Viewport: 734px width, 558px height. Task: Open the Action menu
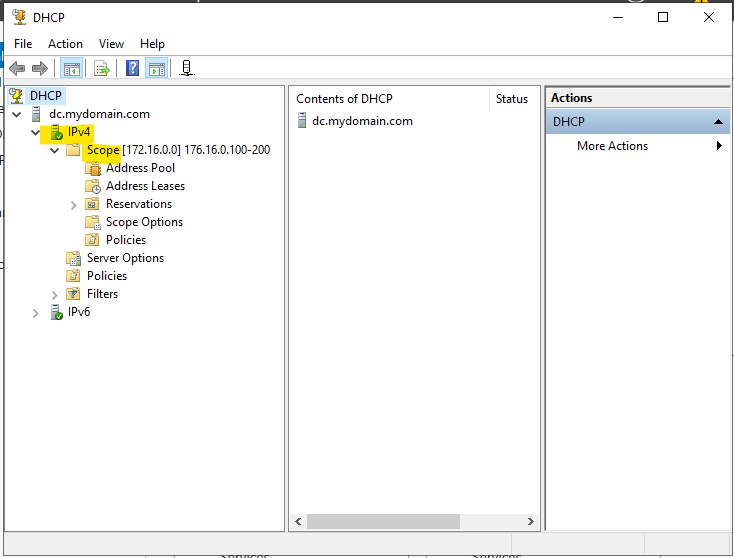tap(65, 44)
